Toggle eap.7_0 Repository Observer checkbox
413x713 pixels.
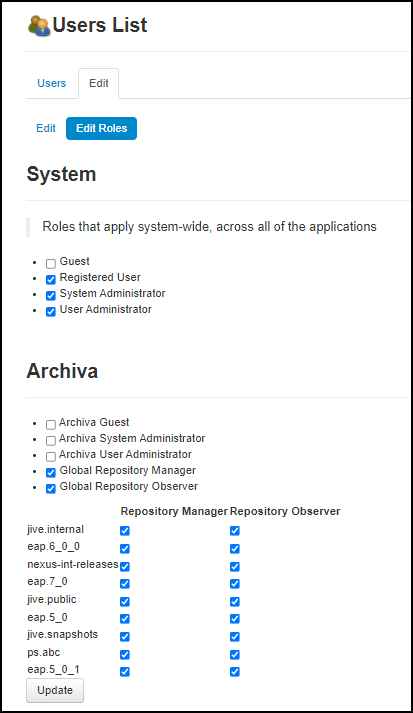[x=235, y=583]
